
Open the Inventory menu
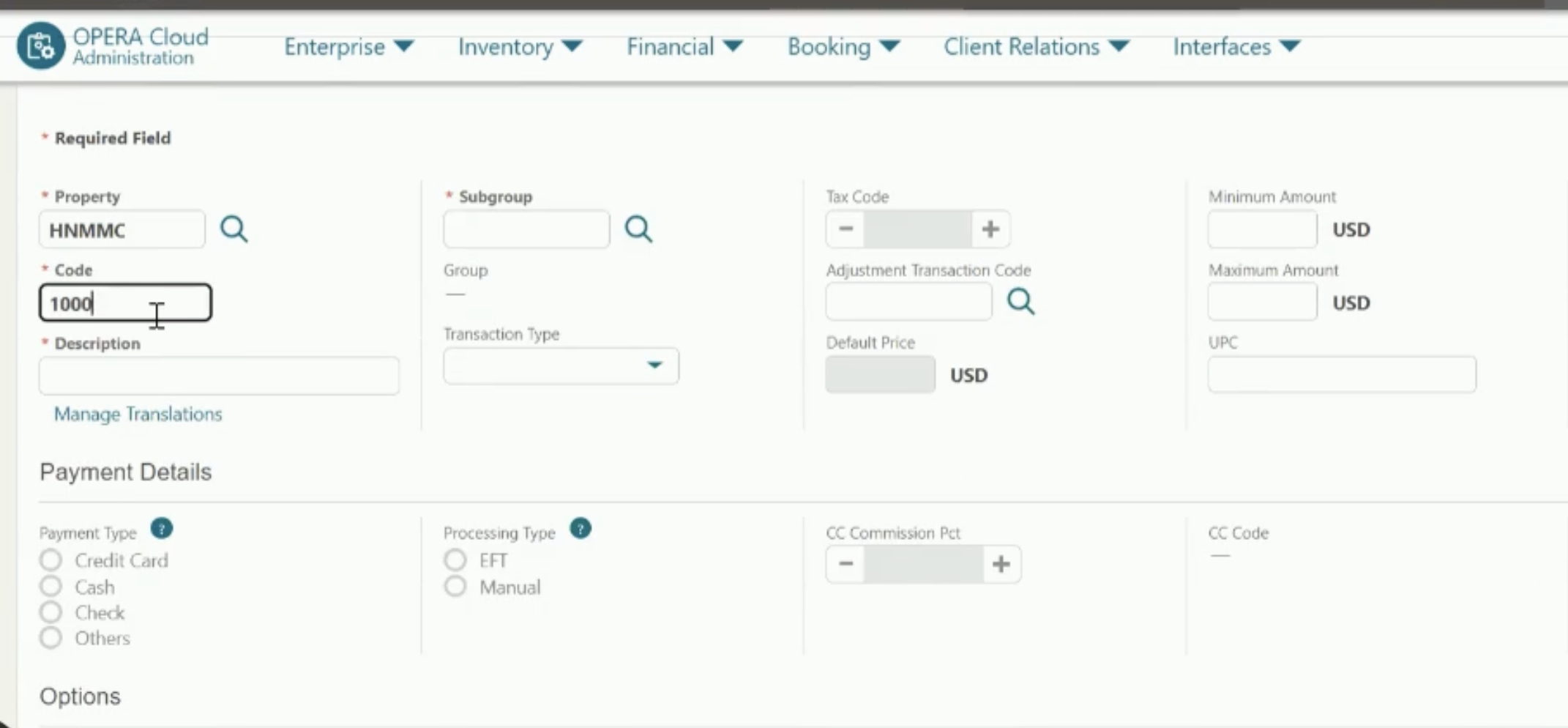pos(520,47)
